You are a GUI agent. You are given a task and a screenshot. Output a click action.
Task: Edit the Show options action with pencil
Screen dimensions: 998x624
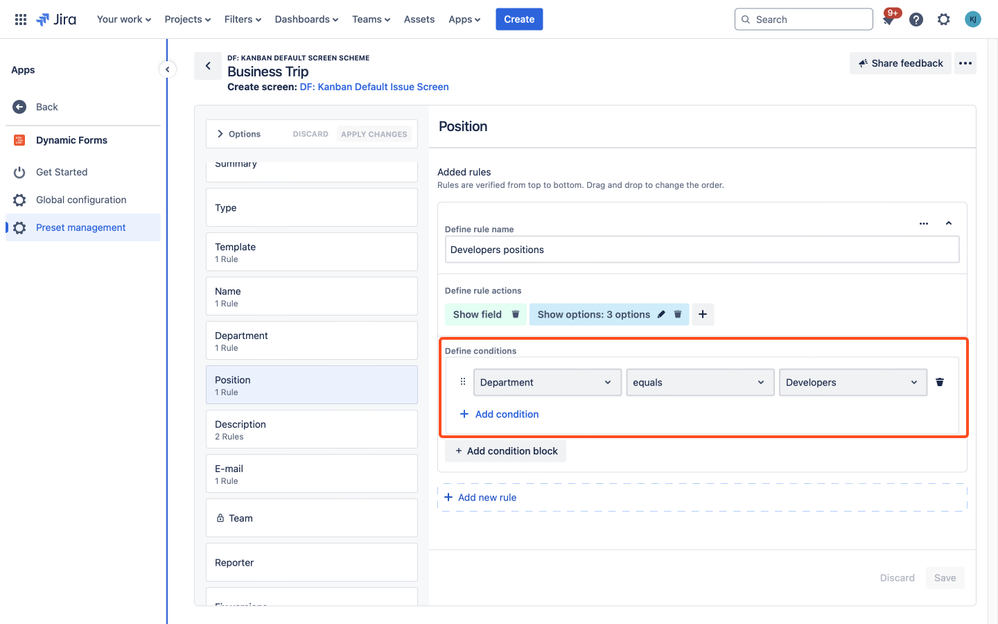coord(661,315)
